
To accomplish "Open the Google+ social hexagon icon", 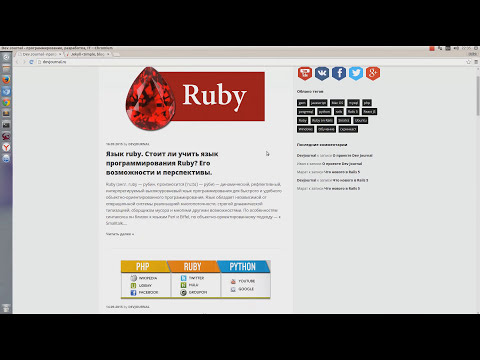I will [x=373, y=73].
